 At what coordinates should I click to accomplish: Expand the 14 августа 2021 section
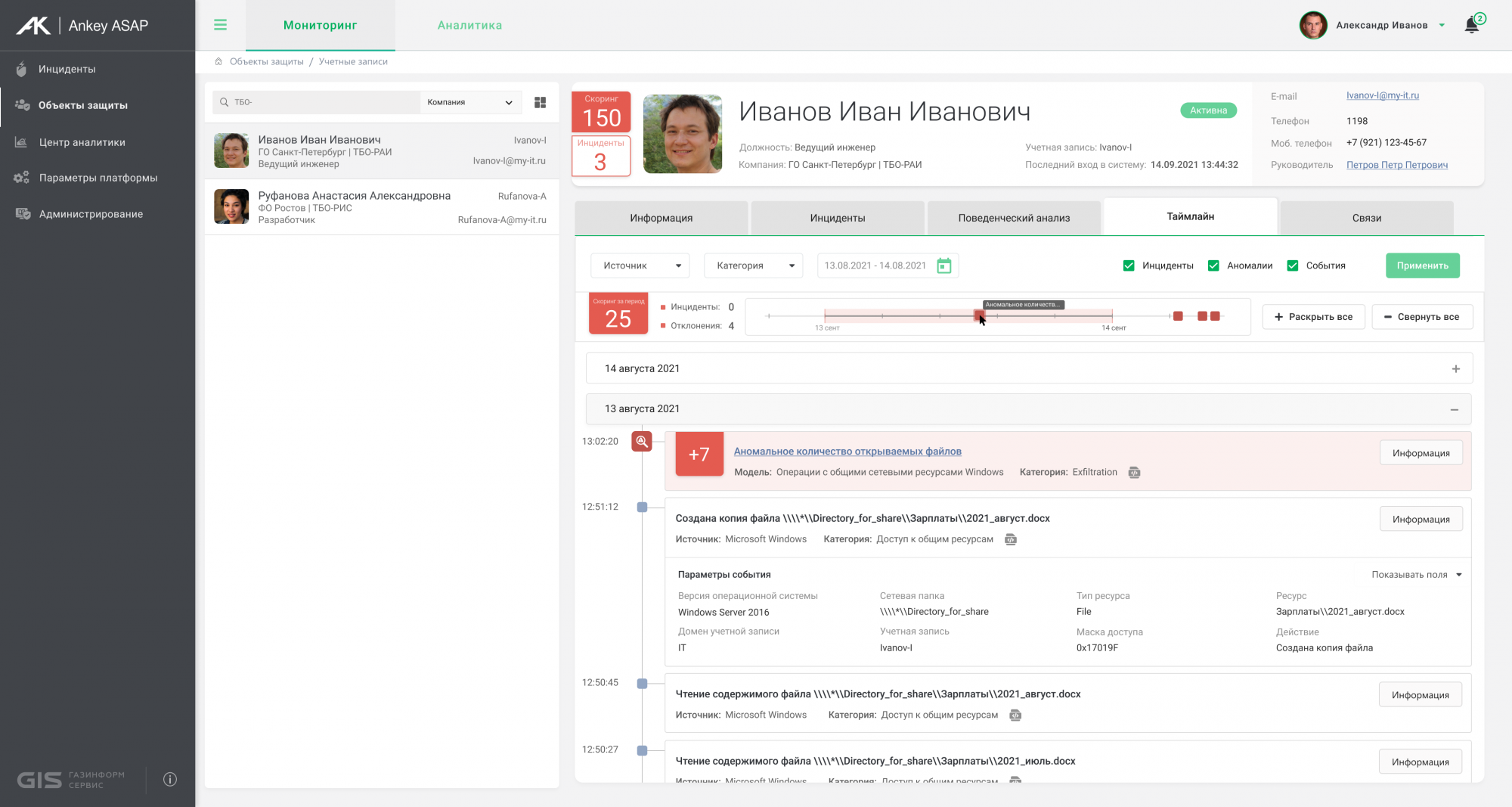(1455, 369)
